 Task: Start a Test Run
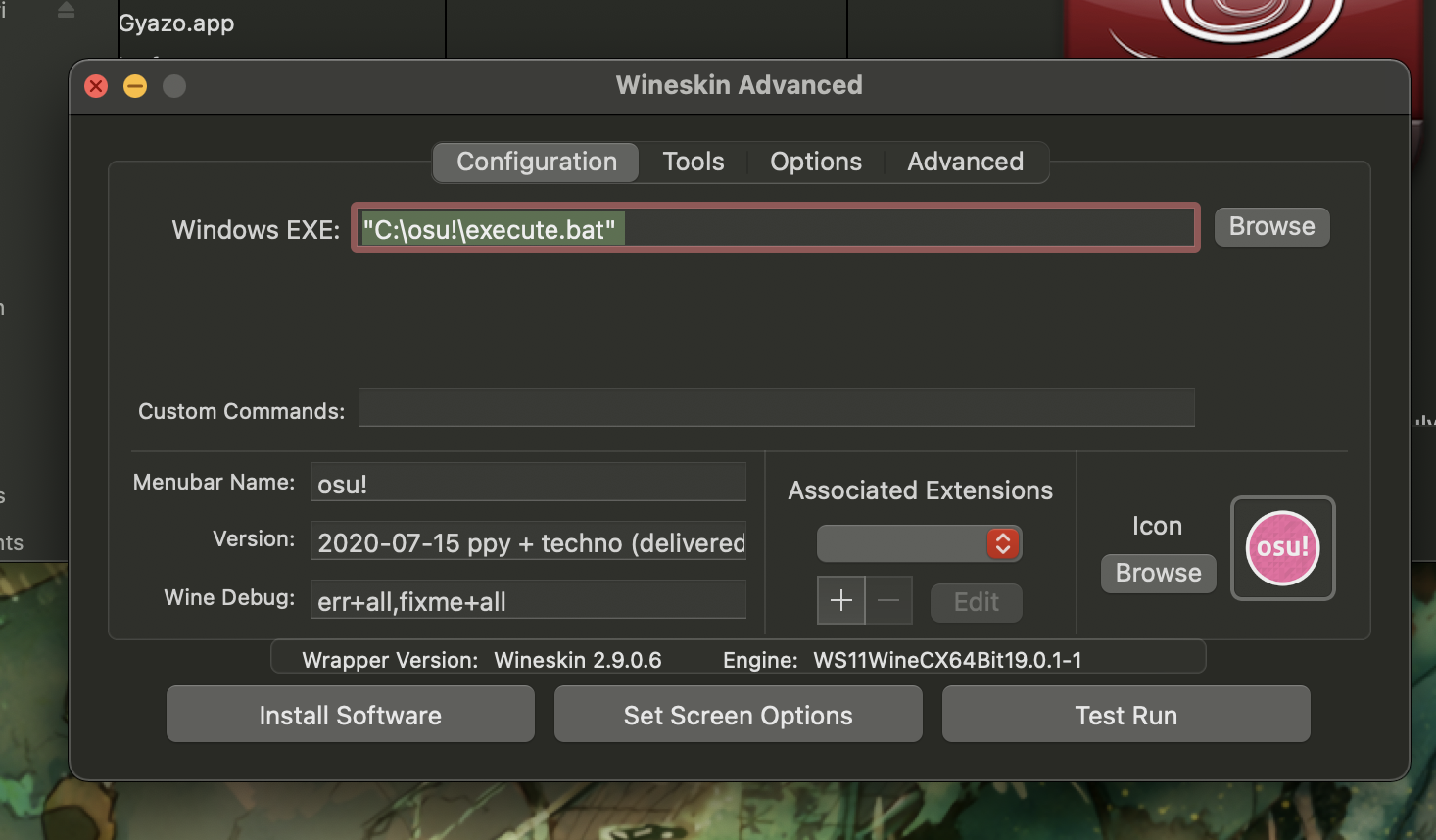pyautogui.click(x=1126, y=715)
